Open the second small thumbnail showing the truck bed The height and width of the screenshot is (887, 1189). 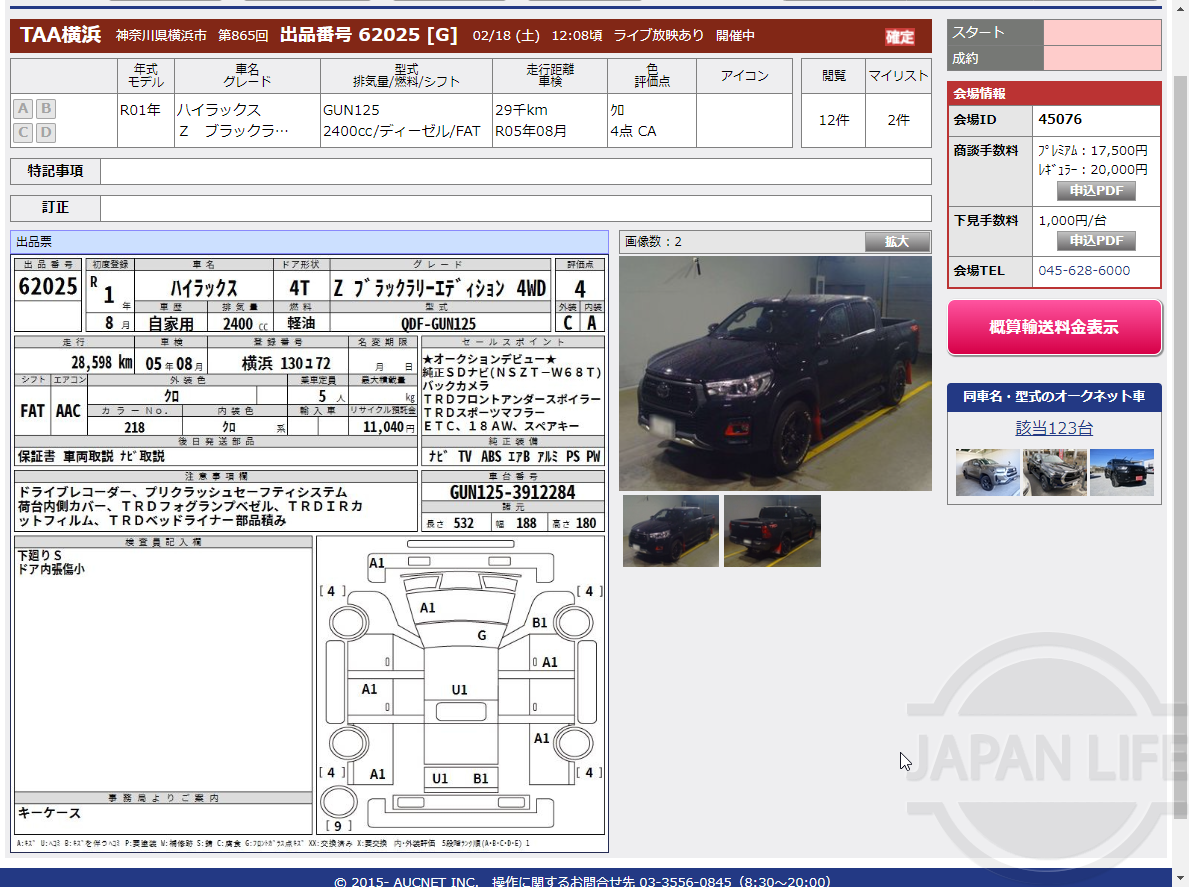(x=772, y=530)
